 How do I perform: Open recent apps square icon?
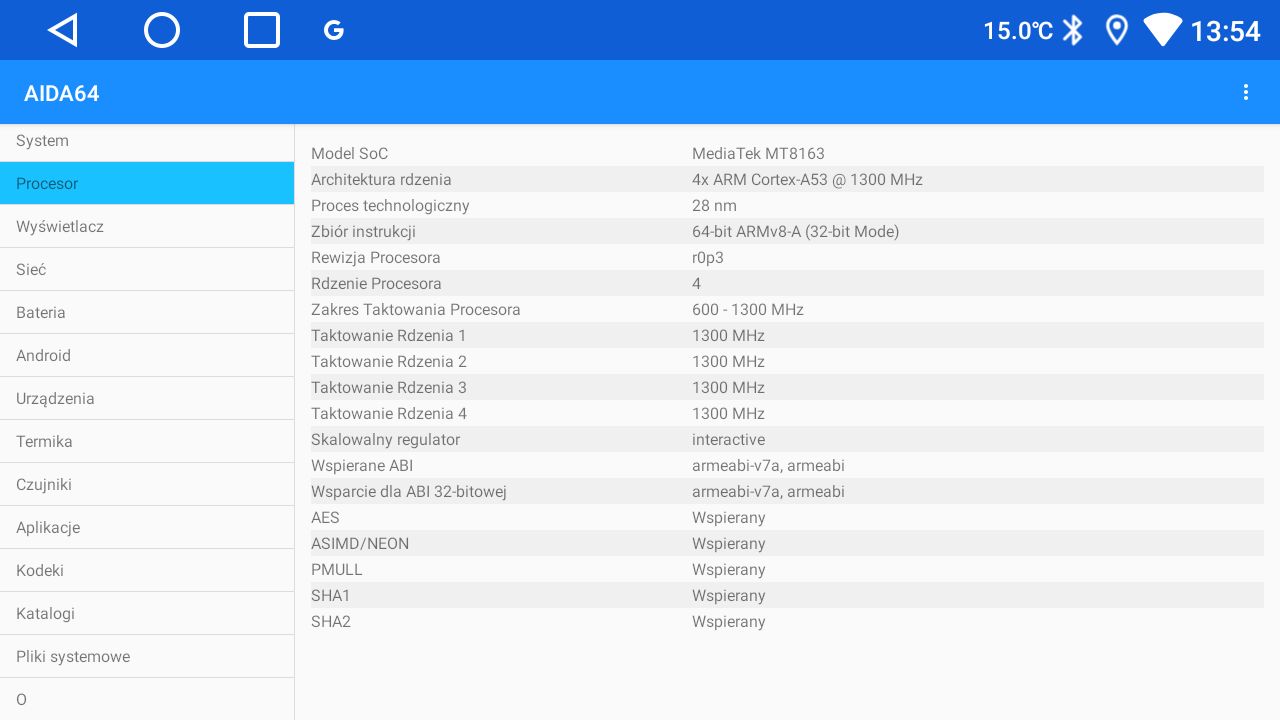(x=262, y=30)
